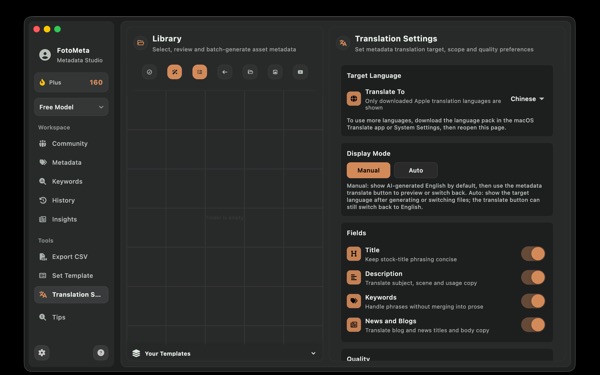Click the Quality section heading
Screen dimensions: 600x375
point(358,359)
